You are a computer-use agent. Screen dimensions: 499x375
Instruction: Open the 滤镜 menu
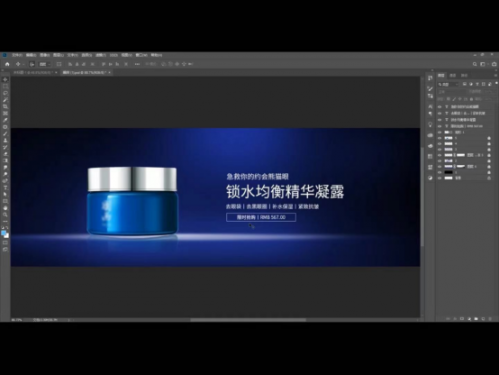100,55
